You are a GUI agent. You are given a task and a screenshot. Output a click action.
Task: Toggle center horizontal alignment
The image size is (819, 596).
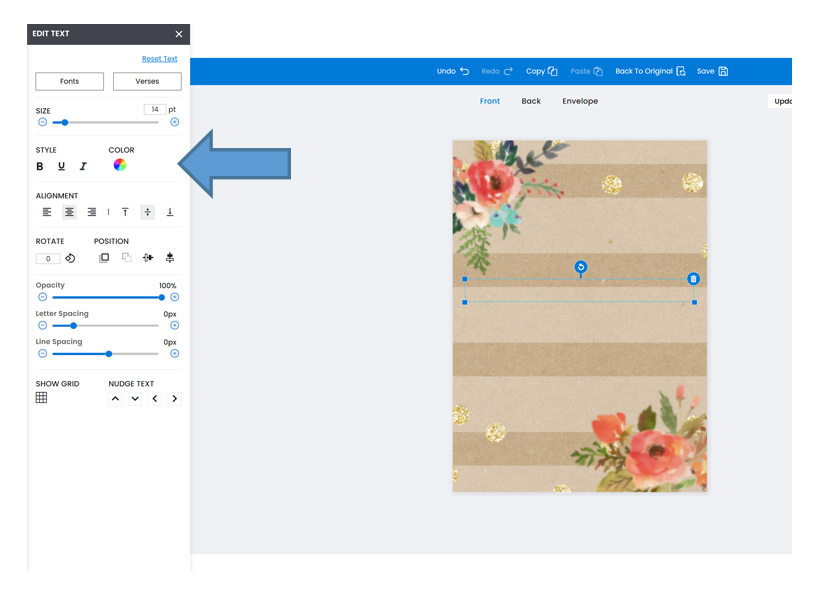pyautogui.click(x=68, y=210)
